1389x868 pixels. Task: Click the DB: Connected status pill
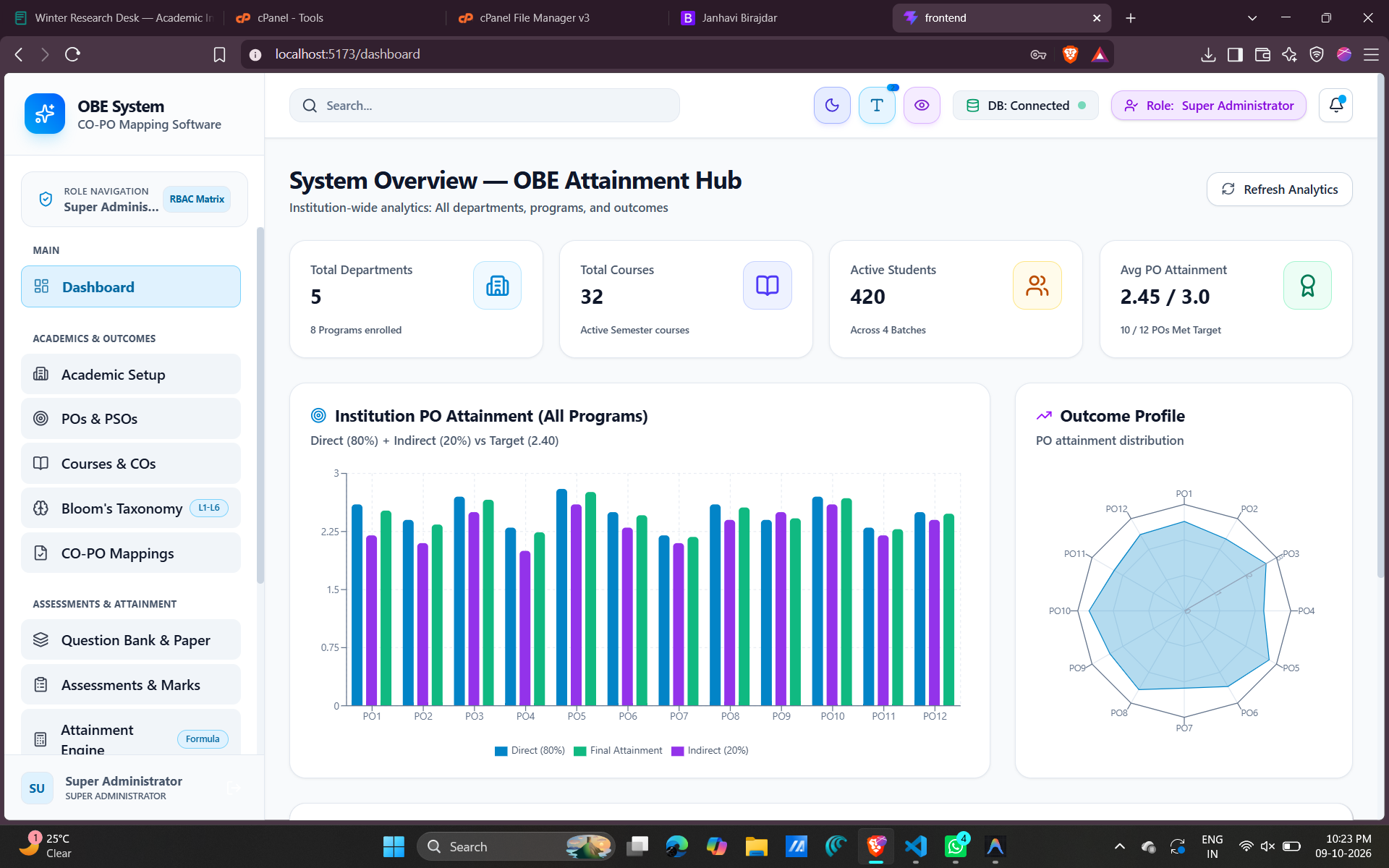(x=1026, y=106)
